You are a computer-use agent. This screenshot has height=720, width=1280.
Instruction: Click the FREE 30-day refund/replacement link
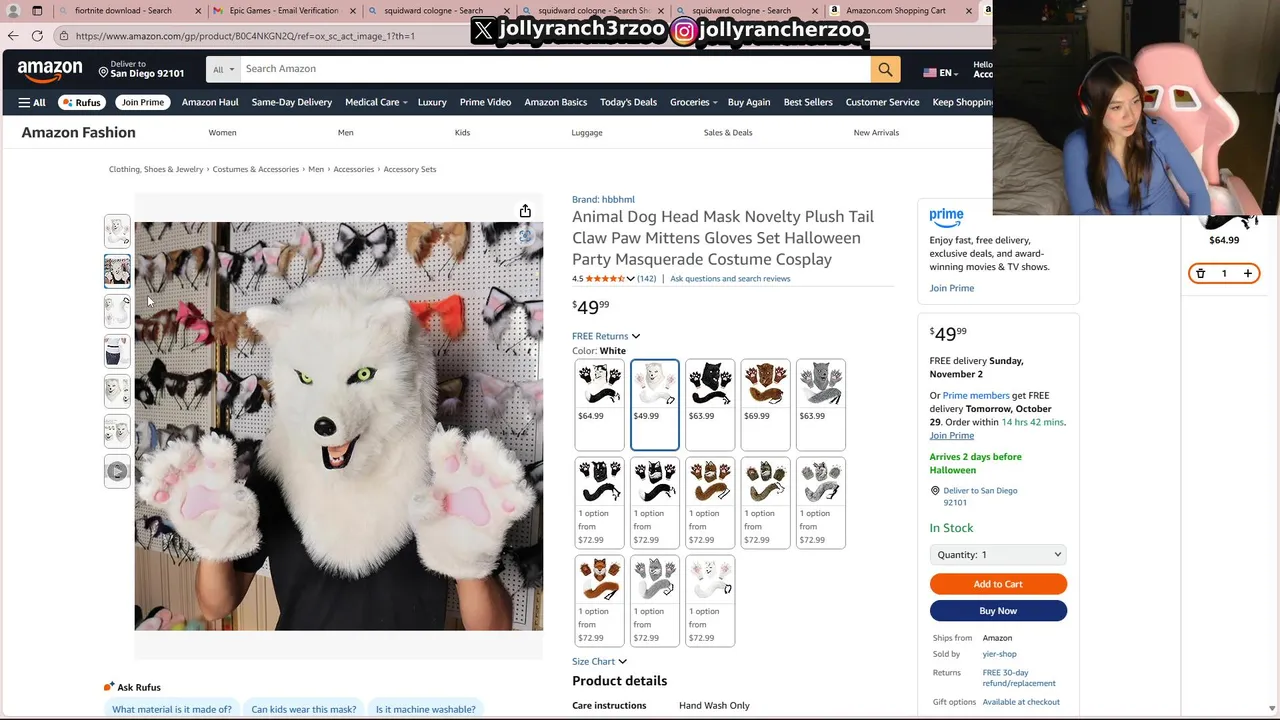(1019, 678)
